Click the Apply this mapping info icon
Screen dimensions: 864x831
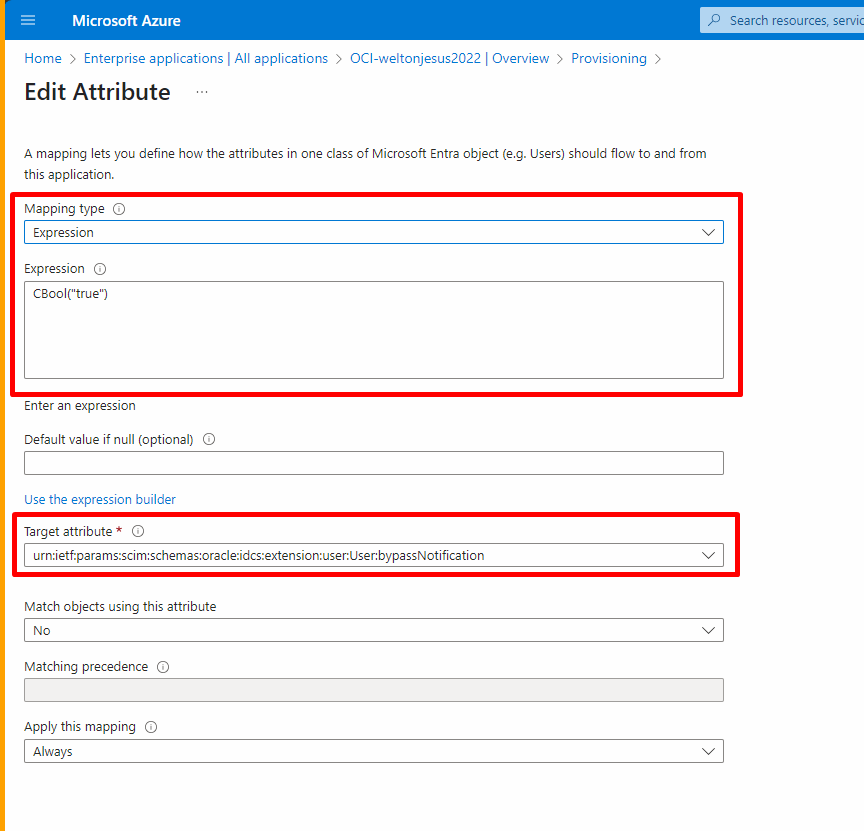(151, 727)
